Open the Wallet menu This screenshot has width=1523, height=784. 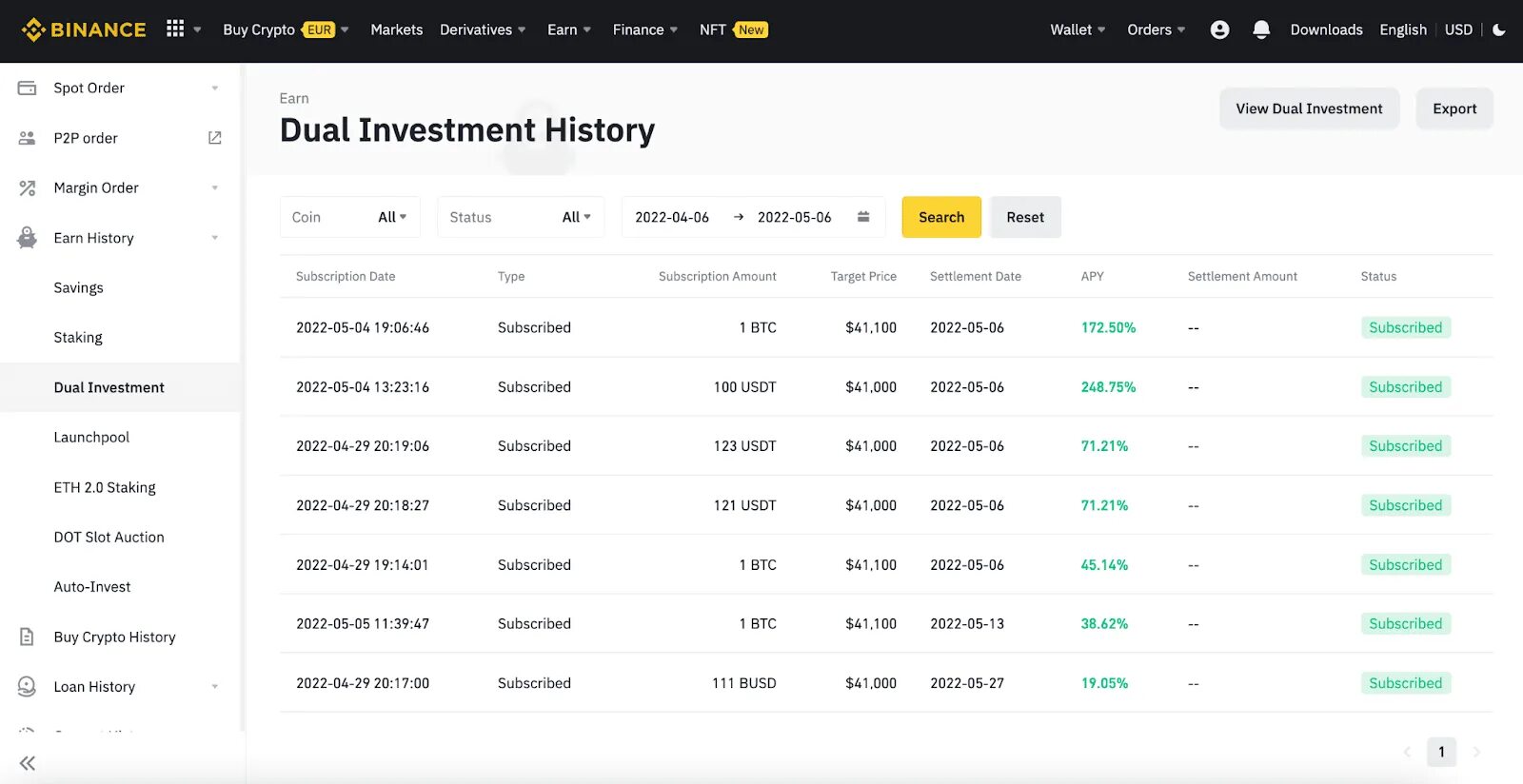tap(1078, 29)
